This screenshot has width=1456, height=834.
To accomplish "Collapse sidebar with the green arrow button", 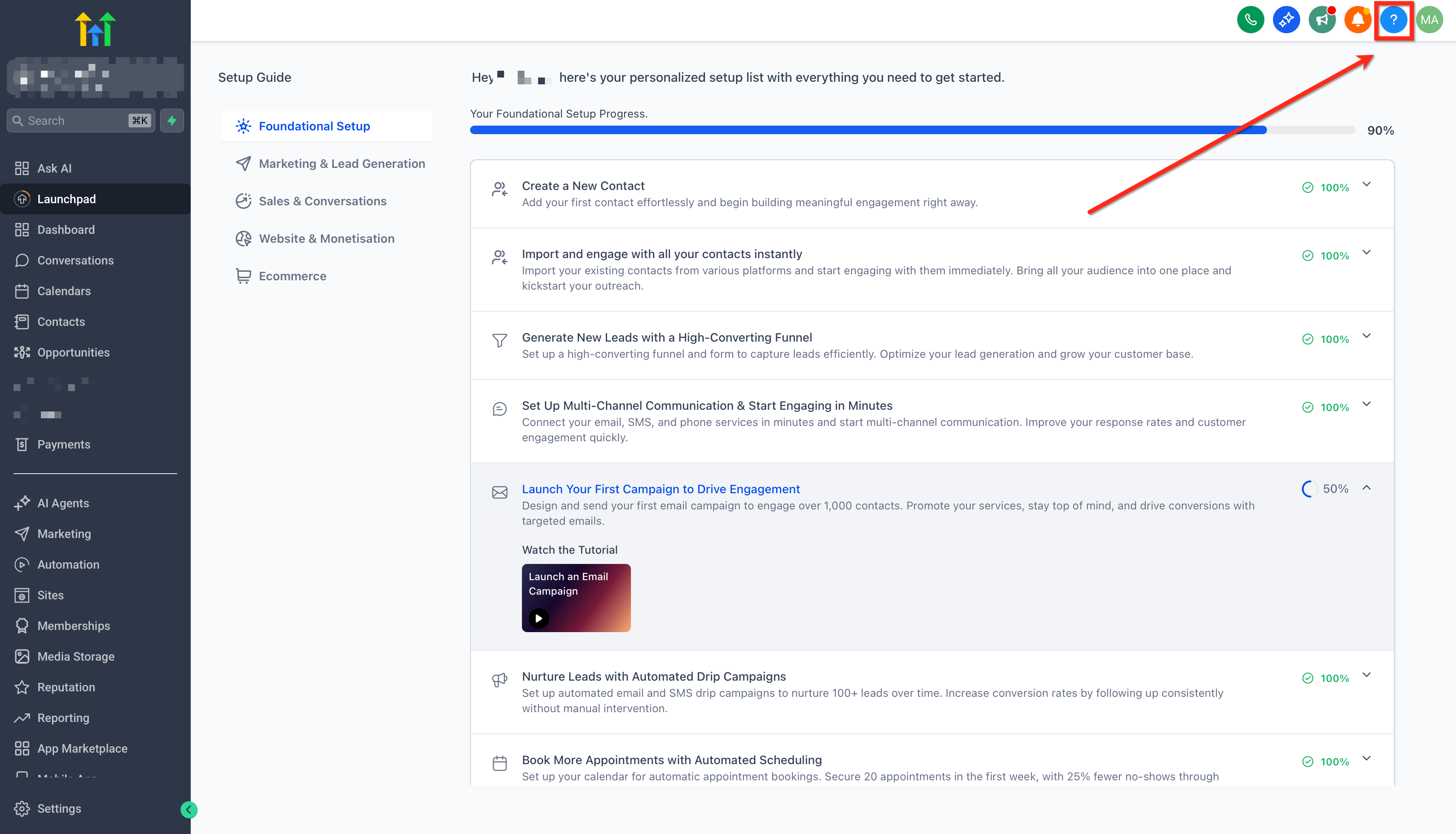I will click(x=189, y=809).
